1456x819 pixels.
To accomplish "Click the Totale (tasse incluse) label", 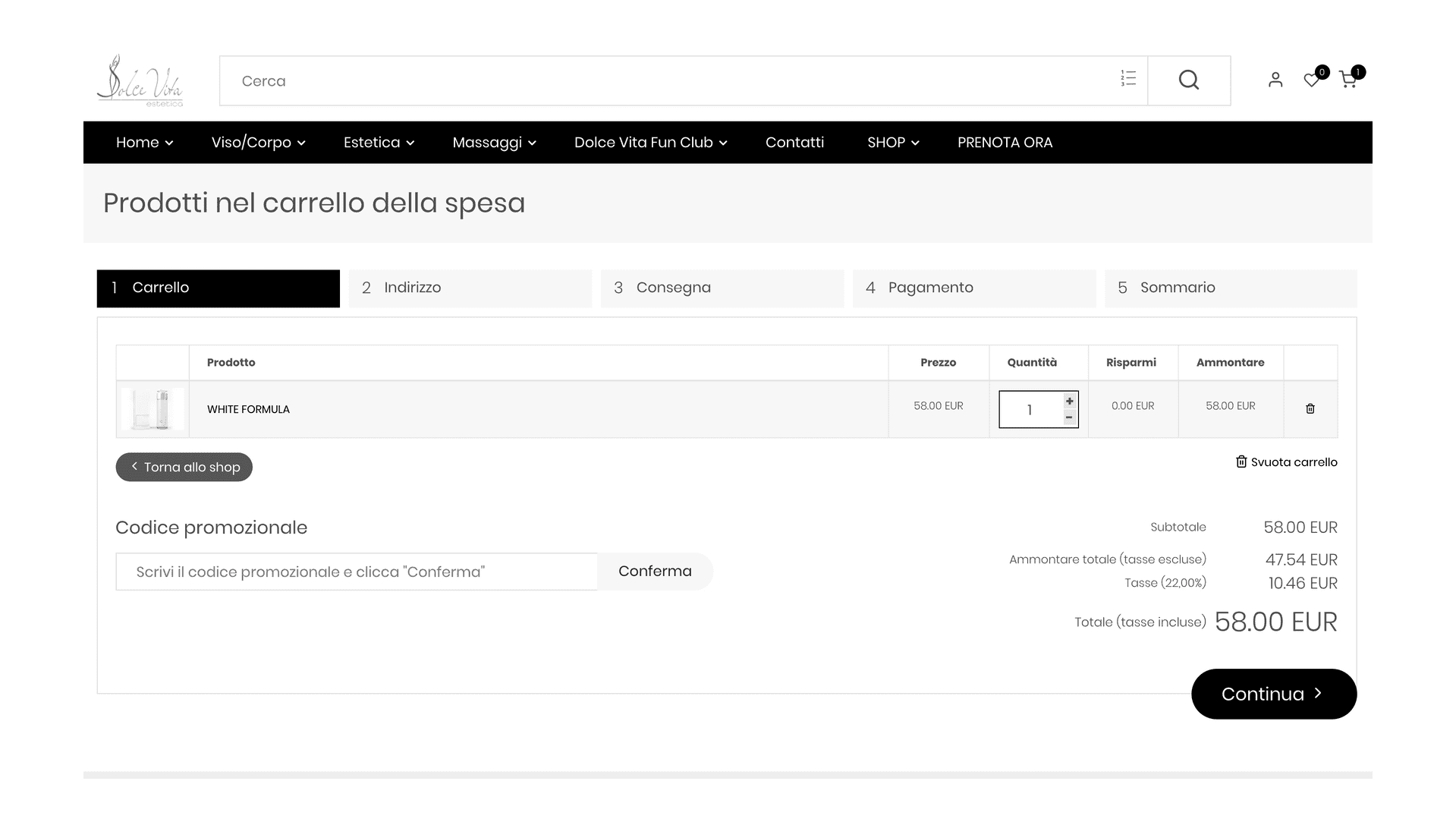I will [x=1140, y=622].
